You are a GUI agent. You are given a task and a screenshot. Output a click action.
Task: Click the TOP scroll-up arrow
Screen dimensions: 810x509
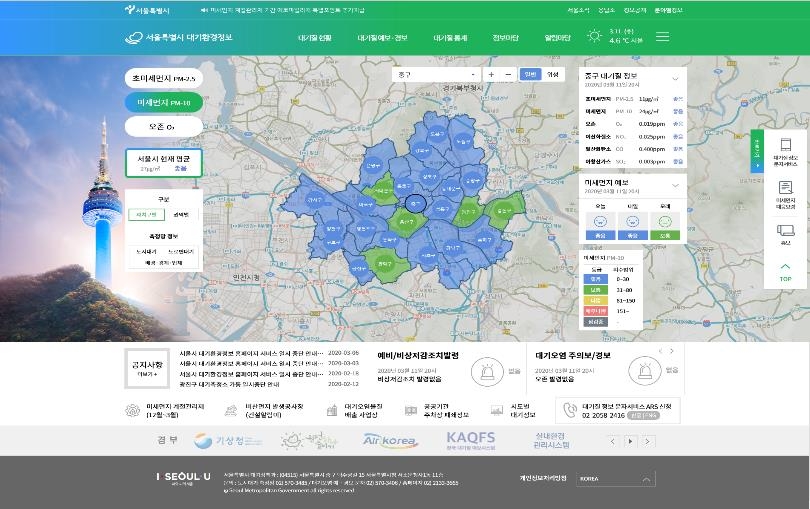pos(785,270)
